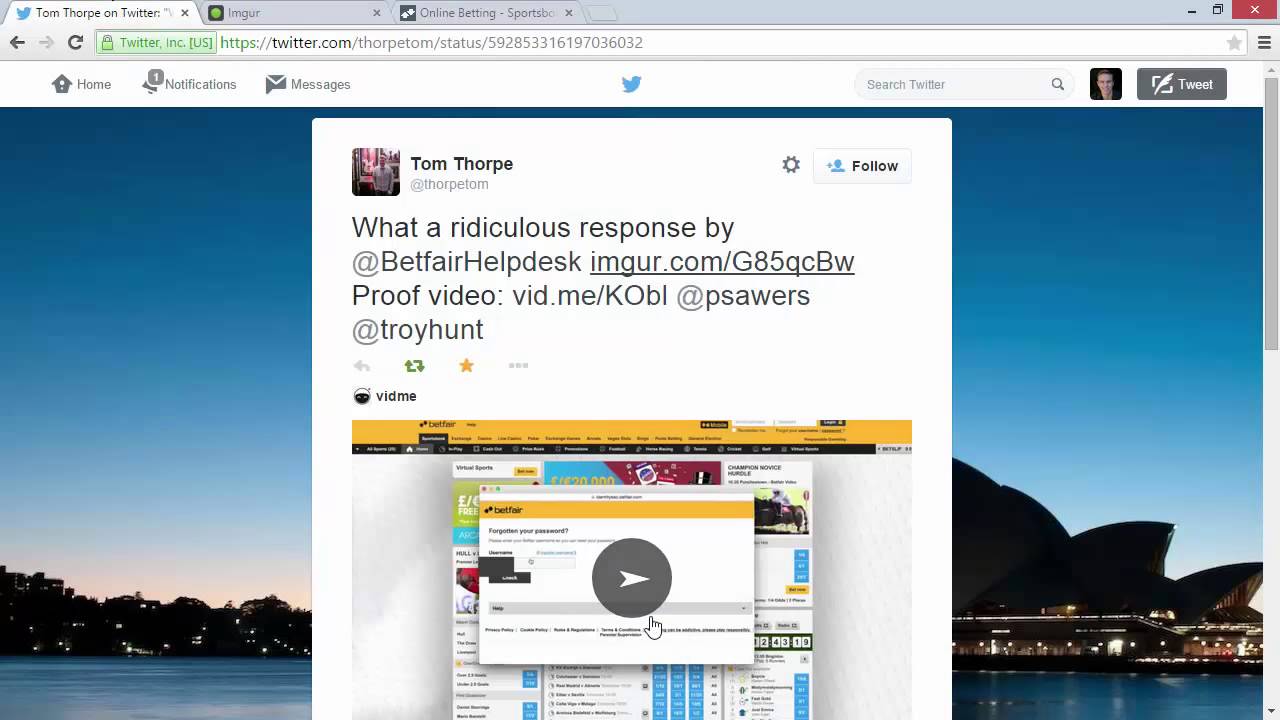The height and width of the screenshot is (720, 1280).
Task: Open more tweet actions ellipsis
Action: pos(518,366)
